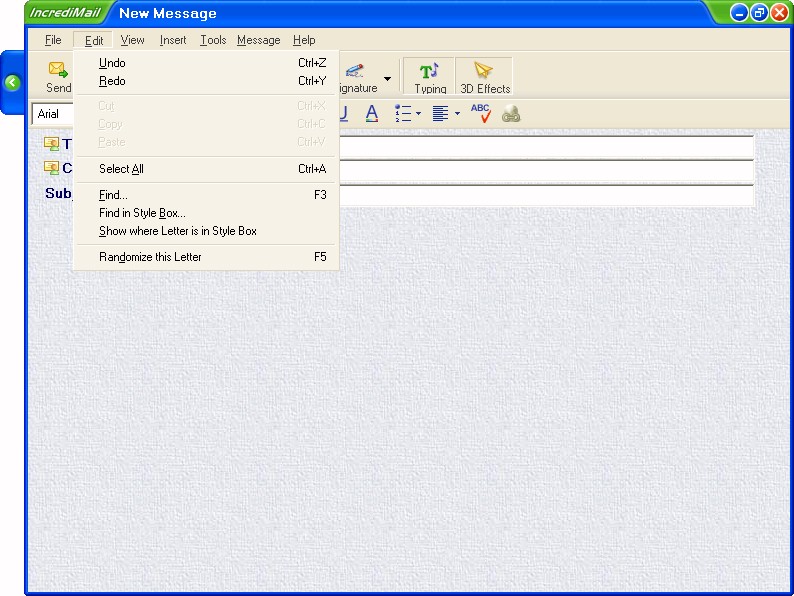The width and height of the screenshot is (794, 596).
Task: Click the Signature pen icon
Action: click(x=354, y=71)
